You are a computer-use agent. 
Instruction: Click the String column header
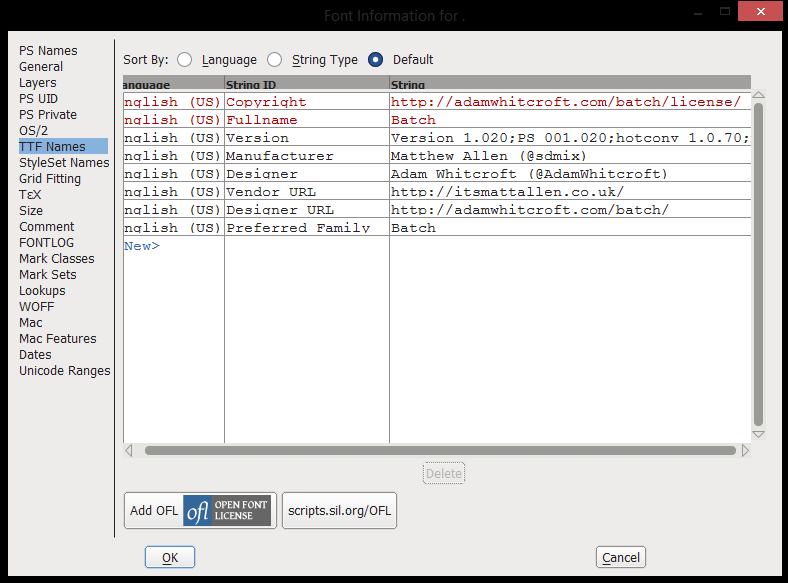pos(570,84)
